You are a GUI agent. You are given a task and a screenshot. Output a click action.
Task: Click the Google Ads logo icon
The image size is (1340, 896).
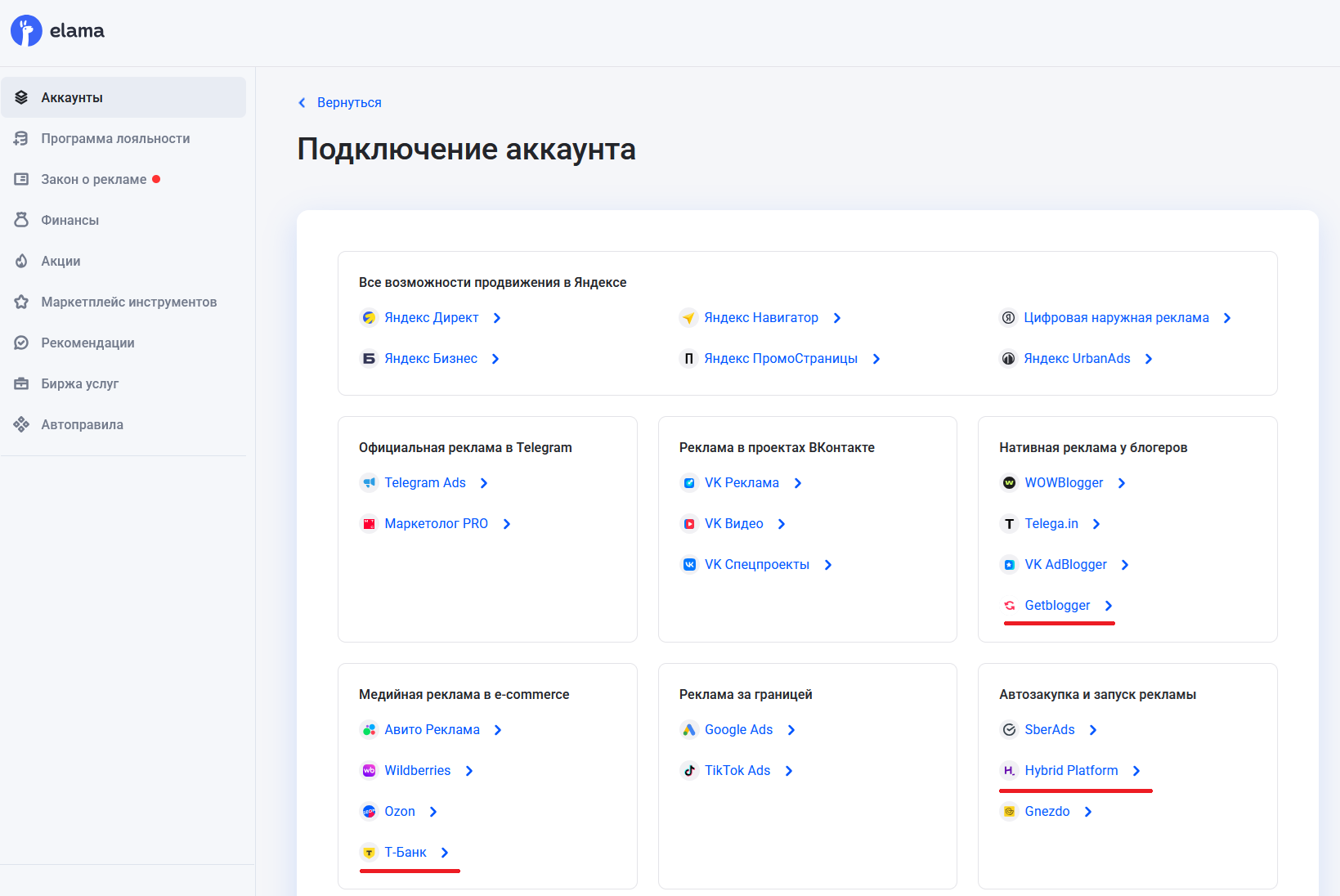[689, 730]
